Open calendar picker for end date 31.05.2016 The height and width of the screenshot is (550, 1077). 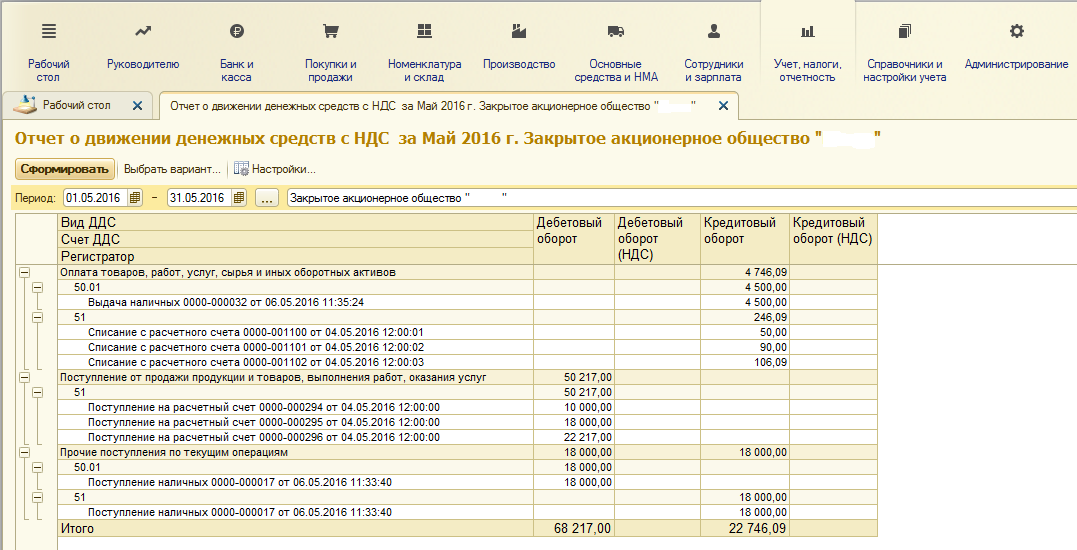pos(239,198)
